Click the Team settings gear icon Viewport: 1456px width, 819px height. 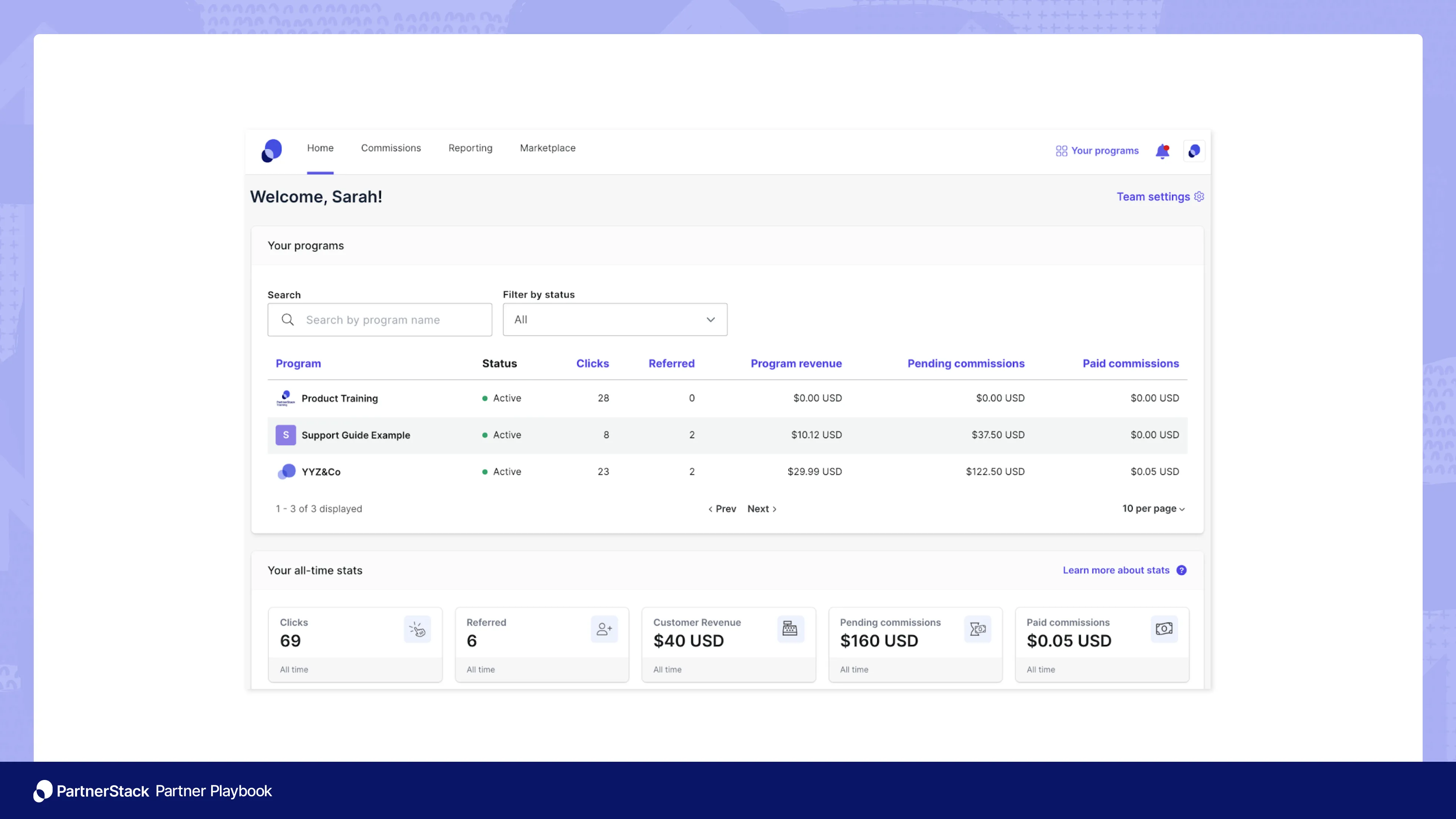[x=1199, y=196]
